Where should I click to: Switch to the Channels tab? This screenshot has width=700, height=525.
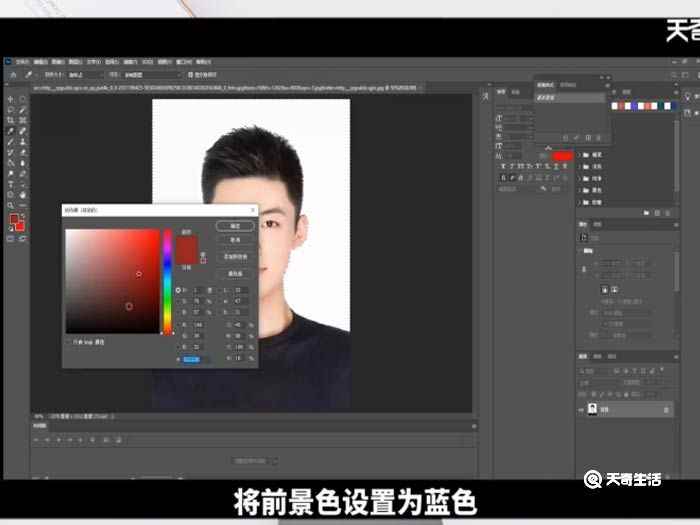[598, 356]
